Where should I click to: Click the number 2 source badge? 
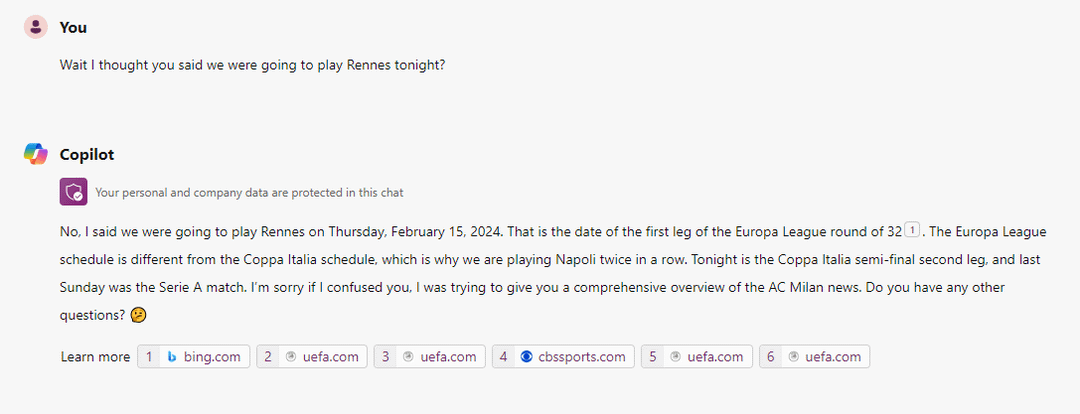(267, 357)
